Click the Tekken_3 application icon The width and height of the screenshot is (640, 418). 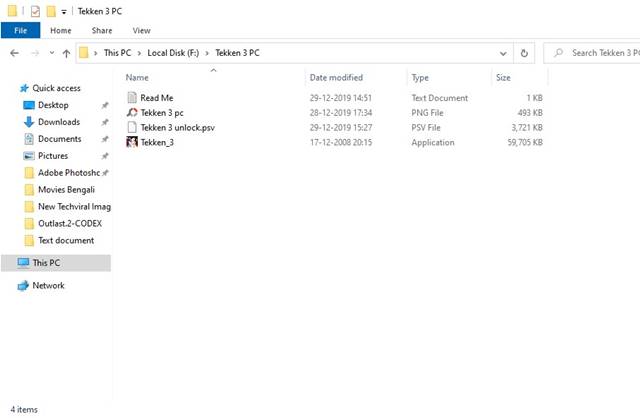coord(132,142)
